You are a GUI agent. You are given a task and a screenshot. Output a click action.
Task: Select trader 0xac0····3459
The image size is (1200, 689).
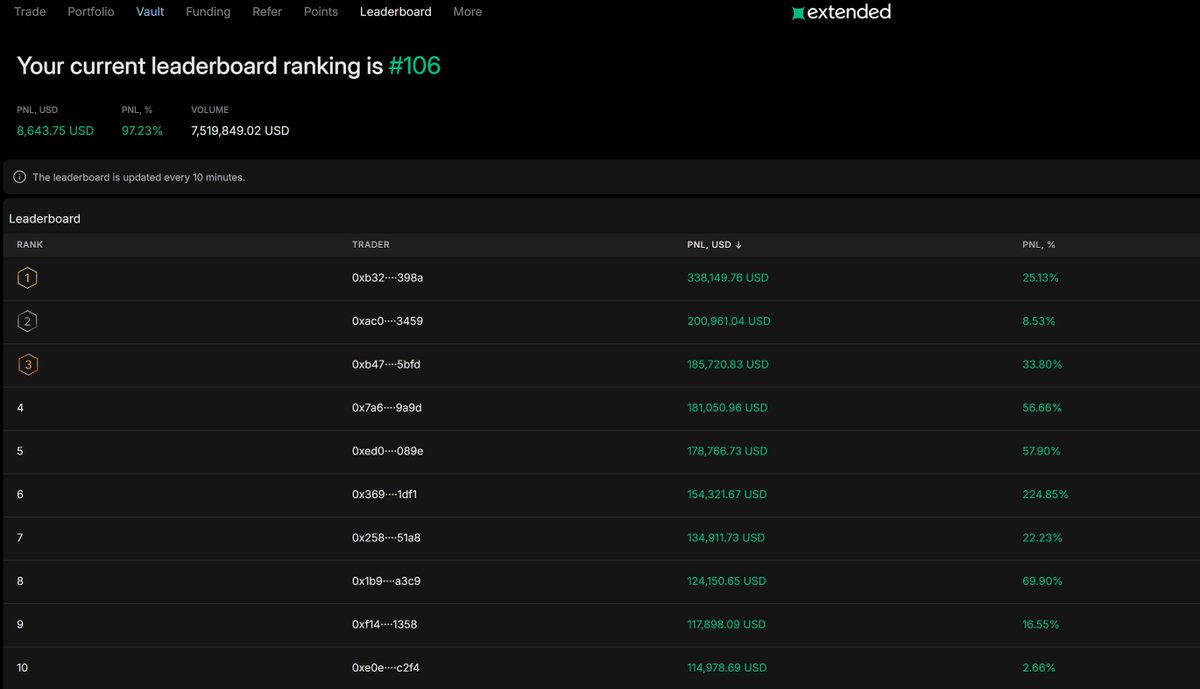pos(388,321)
